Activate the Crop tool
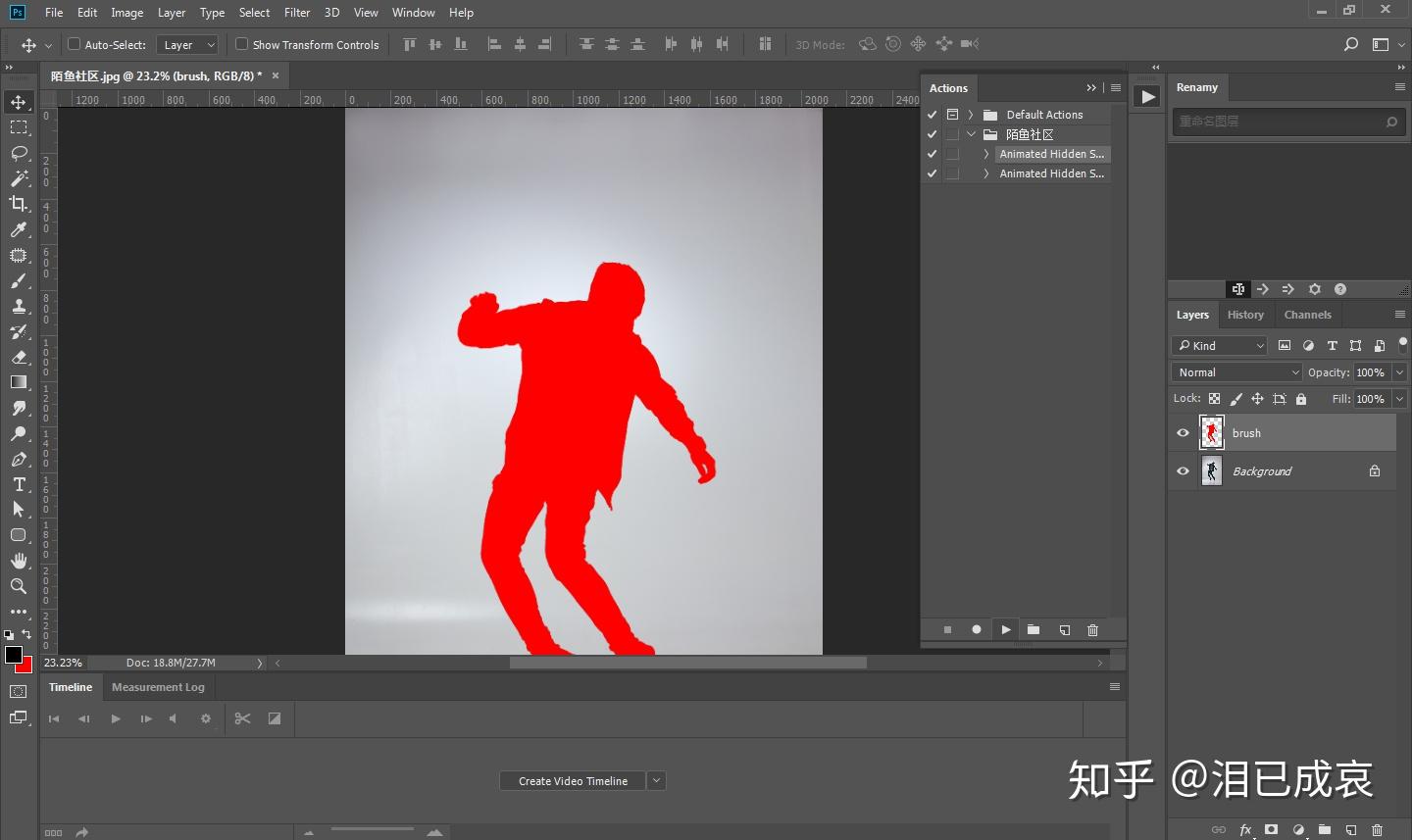1412x840 pixels. pos(19,204)
